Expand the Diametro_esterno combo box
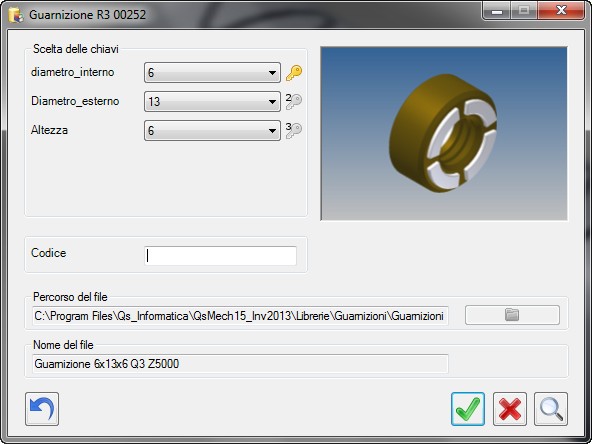 pos(212,102)
